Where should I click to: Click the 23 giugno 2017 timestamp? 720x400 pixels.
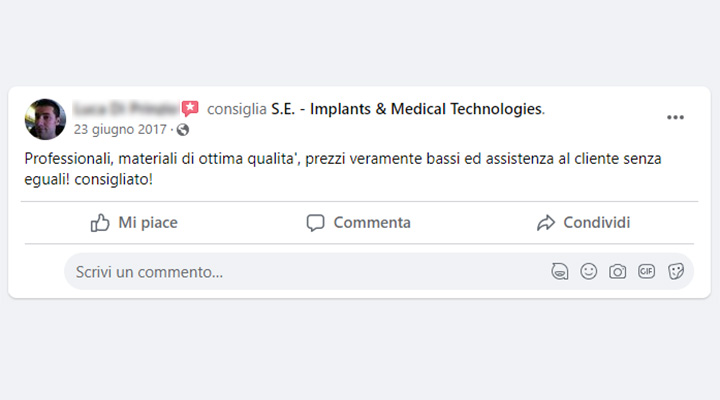pyautogui.click(x=120, y=130)
